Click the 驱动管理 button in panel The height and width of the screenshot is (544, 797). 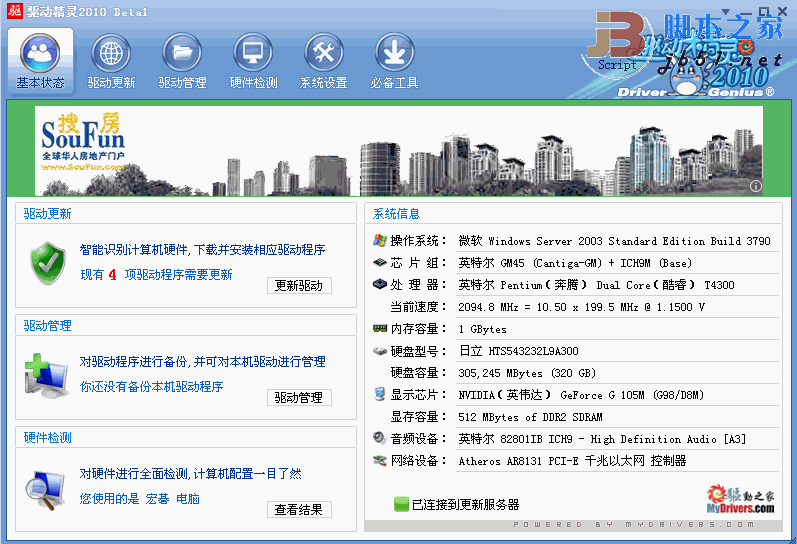[299, 397]
